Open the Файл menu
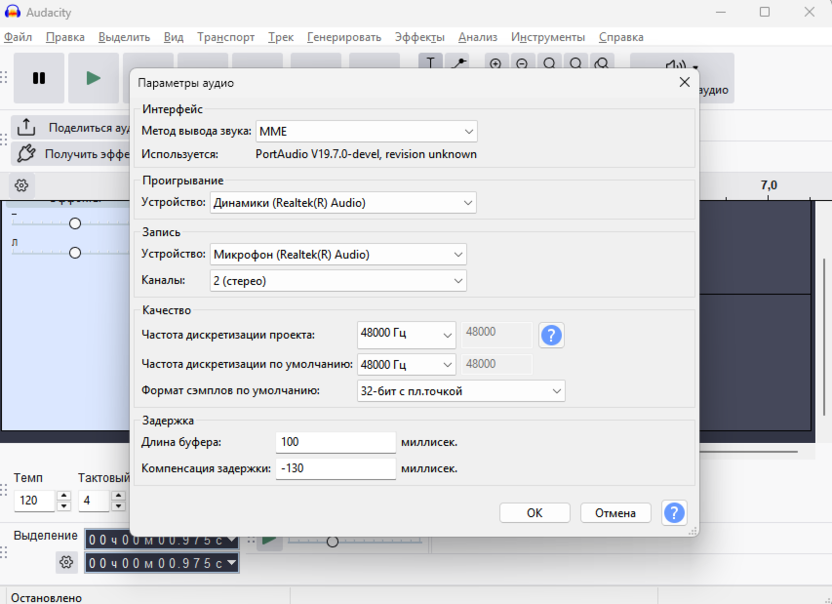Image resolution: width=832 pixels, height=604 pixels. click(x=18, y=37)
